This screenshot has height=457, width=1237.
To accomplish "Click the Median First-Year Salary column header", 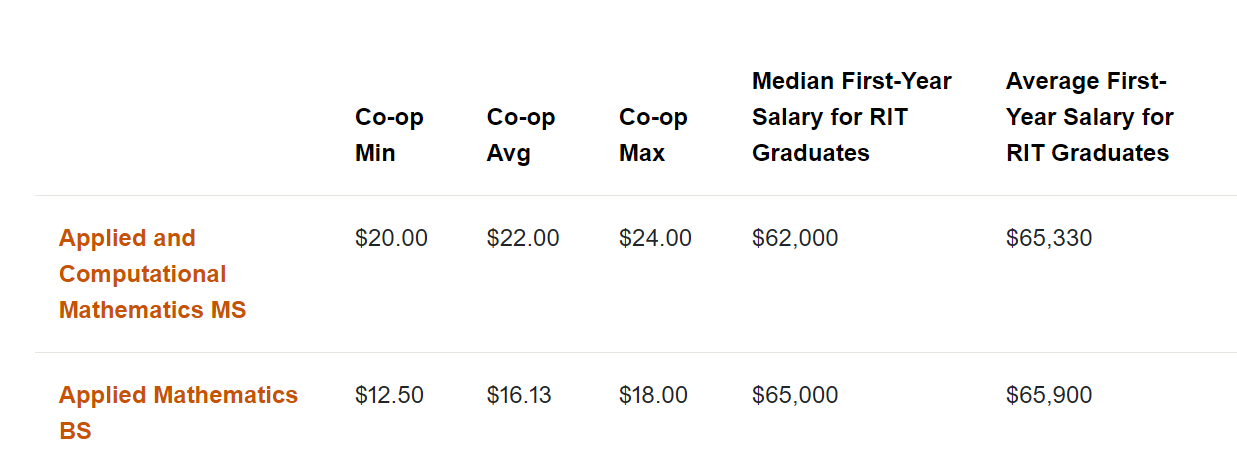I will point(852,117).
